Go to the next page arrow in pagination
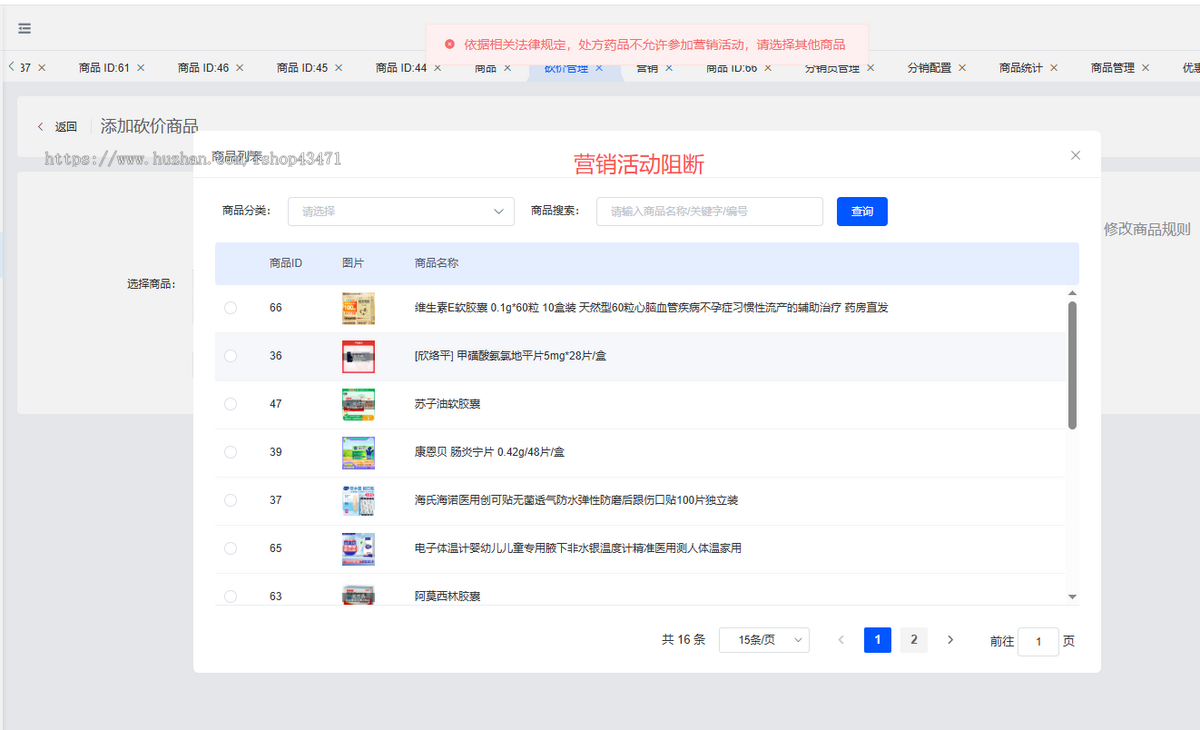This screenshot has width=1200, height=730. (x=950, y=640)
